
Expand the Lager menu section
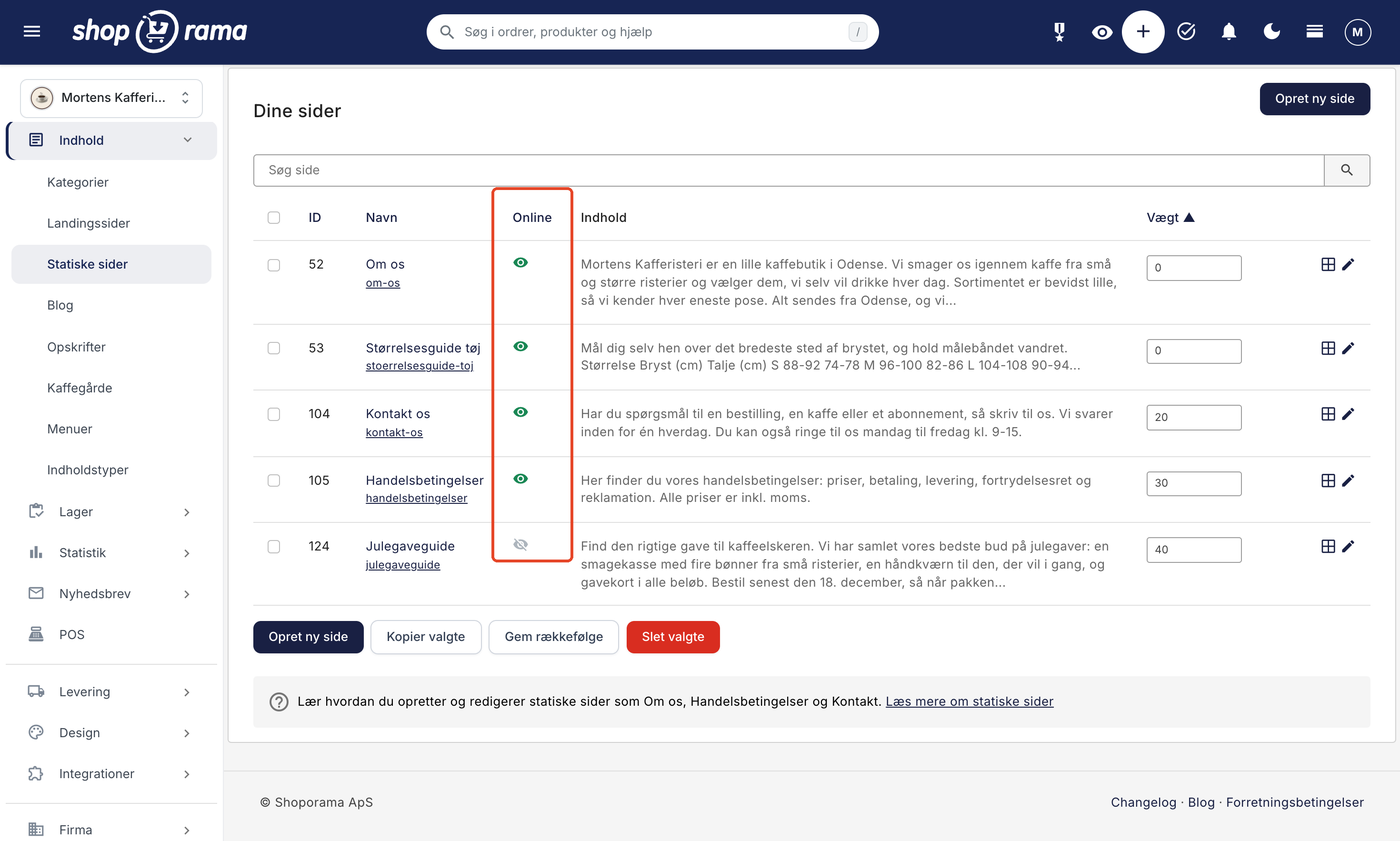point(111,512)
